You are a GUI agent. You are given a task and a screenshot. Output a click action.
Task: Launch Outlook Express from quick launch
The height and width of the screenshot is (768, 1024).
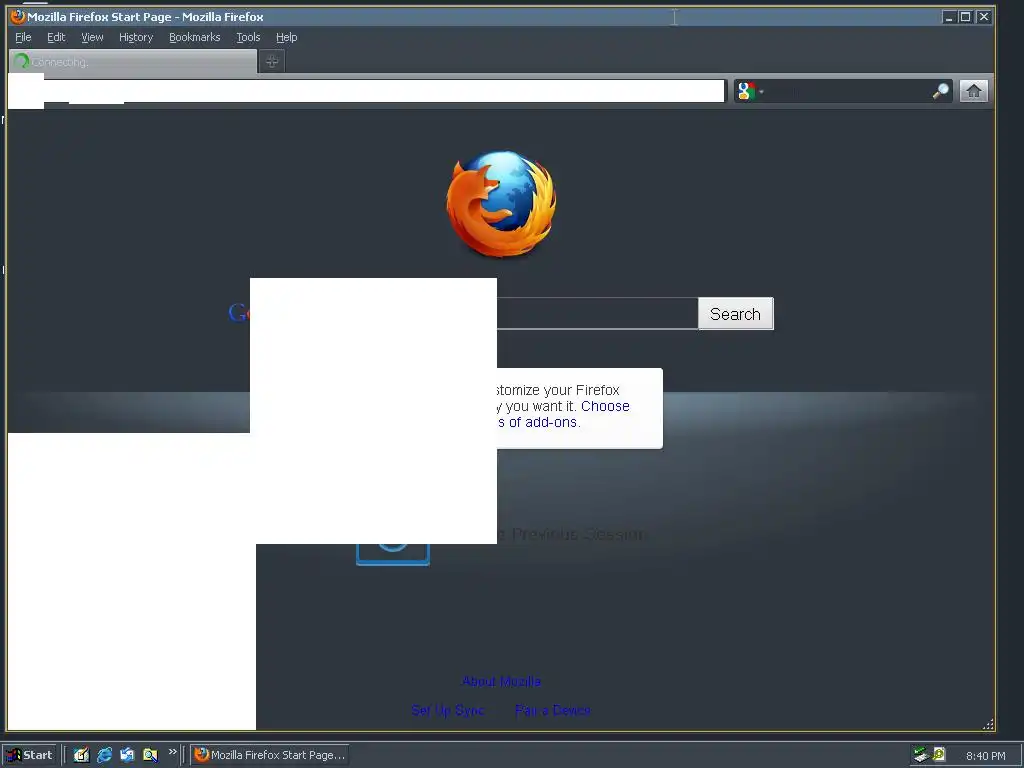pyautogui.click(x=127, y=755)
